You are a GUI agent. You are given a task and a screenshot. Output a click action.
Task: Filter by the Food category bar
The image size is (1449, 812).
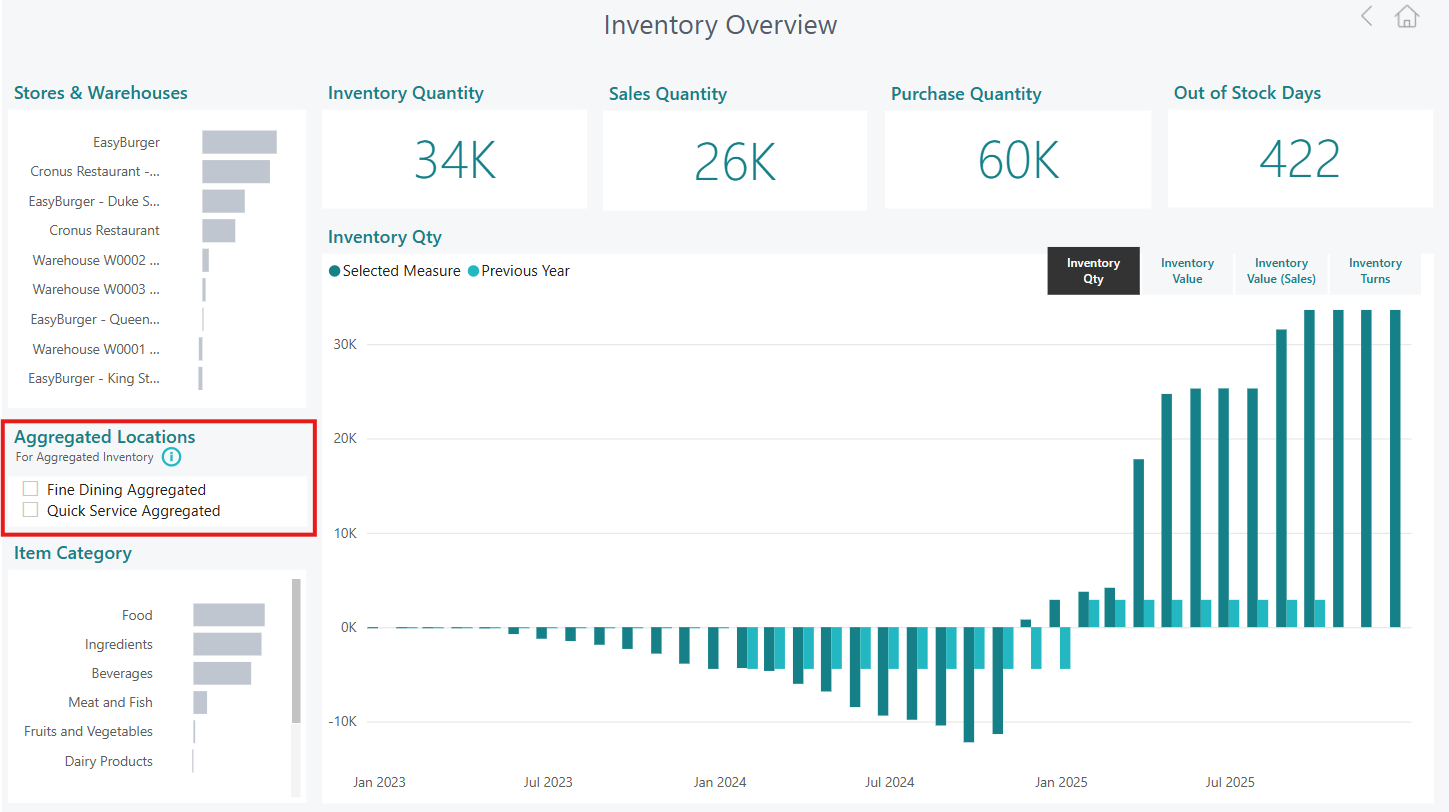click(x=228, y=615)
